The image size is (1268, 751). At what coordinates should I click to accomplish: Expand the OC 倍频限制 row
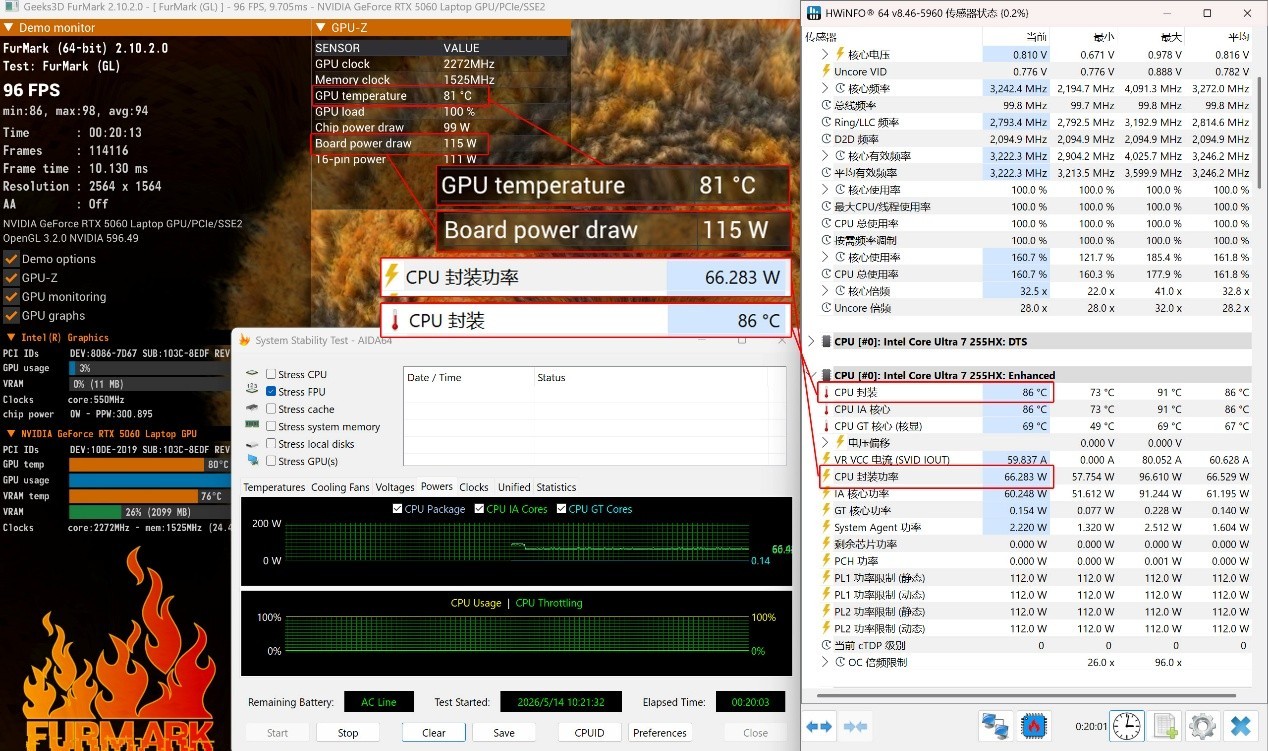tap(825, 662)
